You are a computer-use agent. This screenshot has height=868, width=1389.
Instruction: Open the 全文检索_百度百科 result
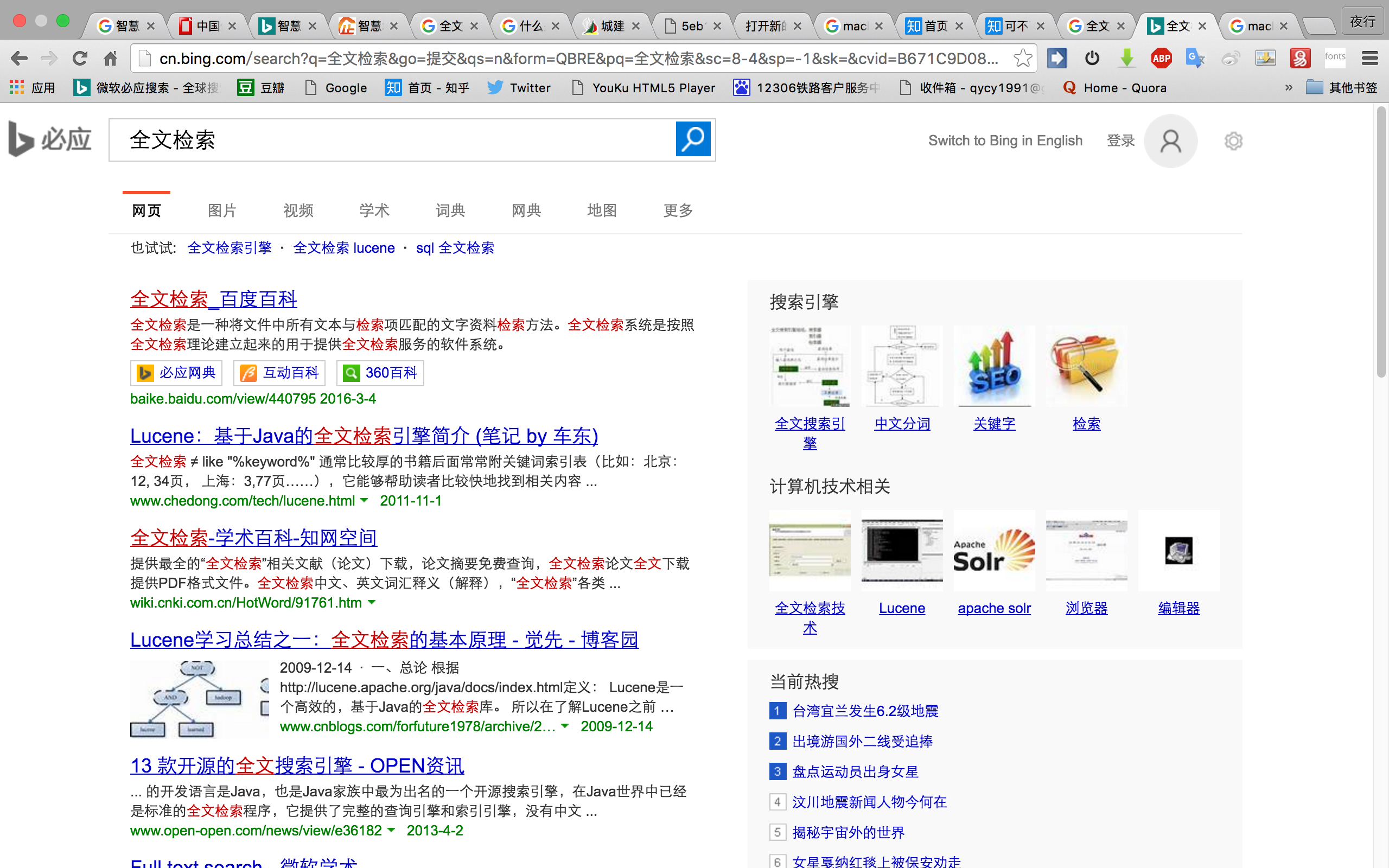click(214, 299)
